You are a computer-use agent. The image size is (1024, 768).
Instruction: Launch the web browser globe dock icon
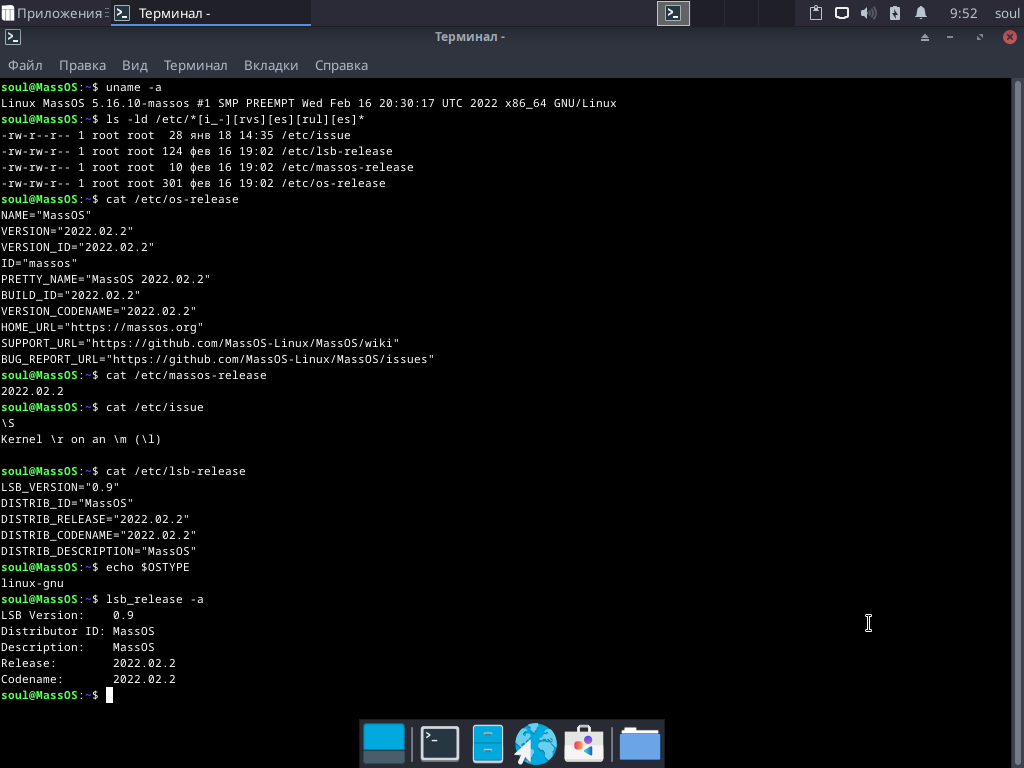pyautogui.click(x=535, y=743)
